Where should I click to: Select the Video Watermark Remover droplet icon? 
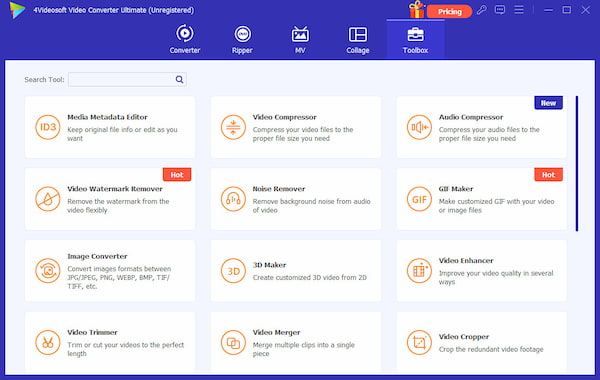click(48, 199)
